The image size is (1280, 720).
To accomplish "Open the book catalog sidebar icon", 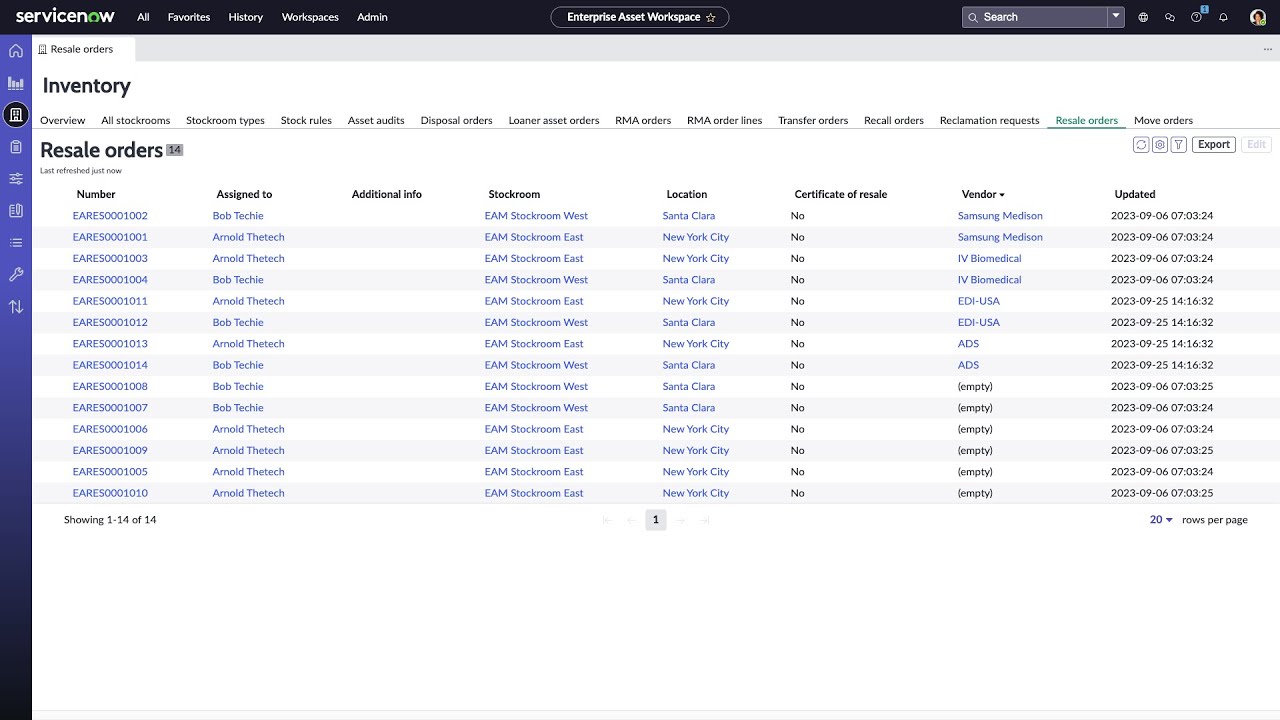I will 16,211.
